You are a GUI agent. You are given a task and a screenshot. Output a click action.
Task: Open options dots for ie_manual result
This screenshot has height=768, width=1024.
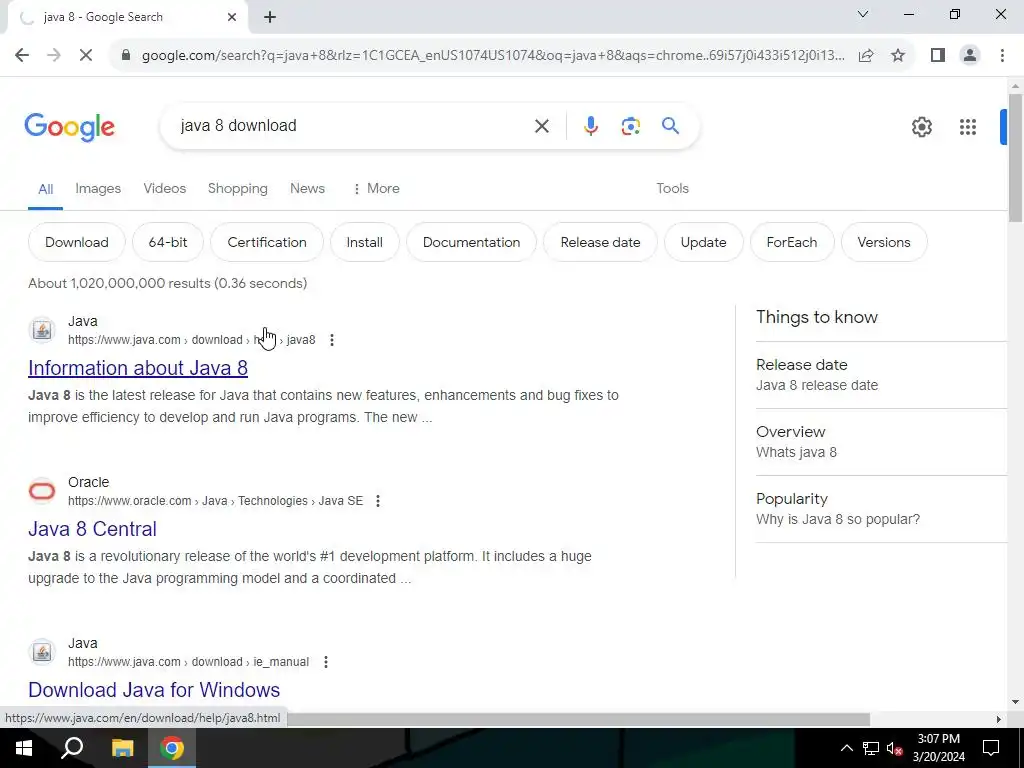(325, 662)
